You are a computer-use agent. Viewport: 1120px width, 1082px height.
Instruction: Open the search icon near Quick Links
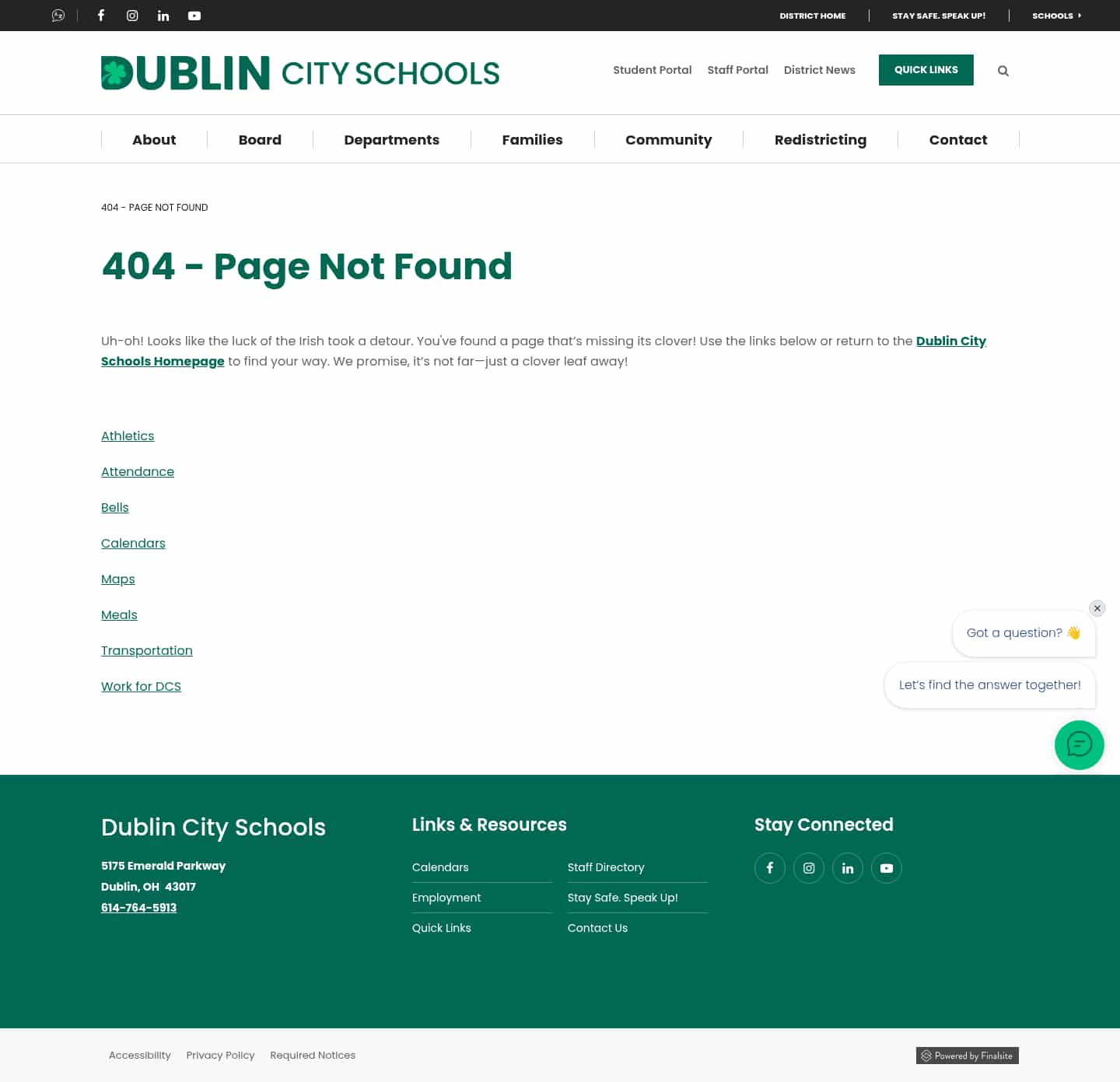(x=1003, y=70)
